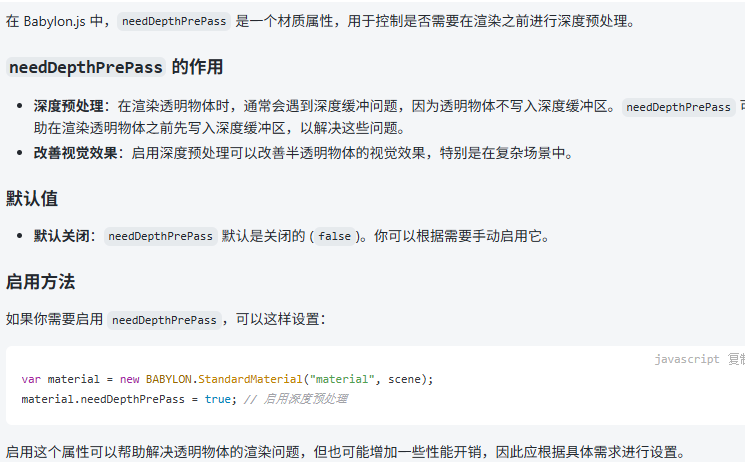Image resolution: width=745 pixels, height=462 pixels.
Task: Click the bold "深度预处理" bullet label
Action: coord(68,106)
